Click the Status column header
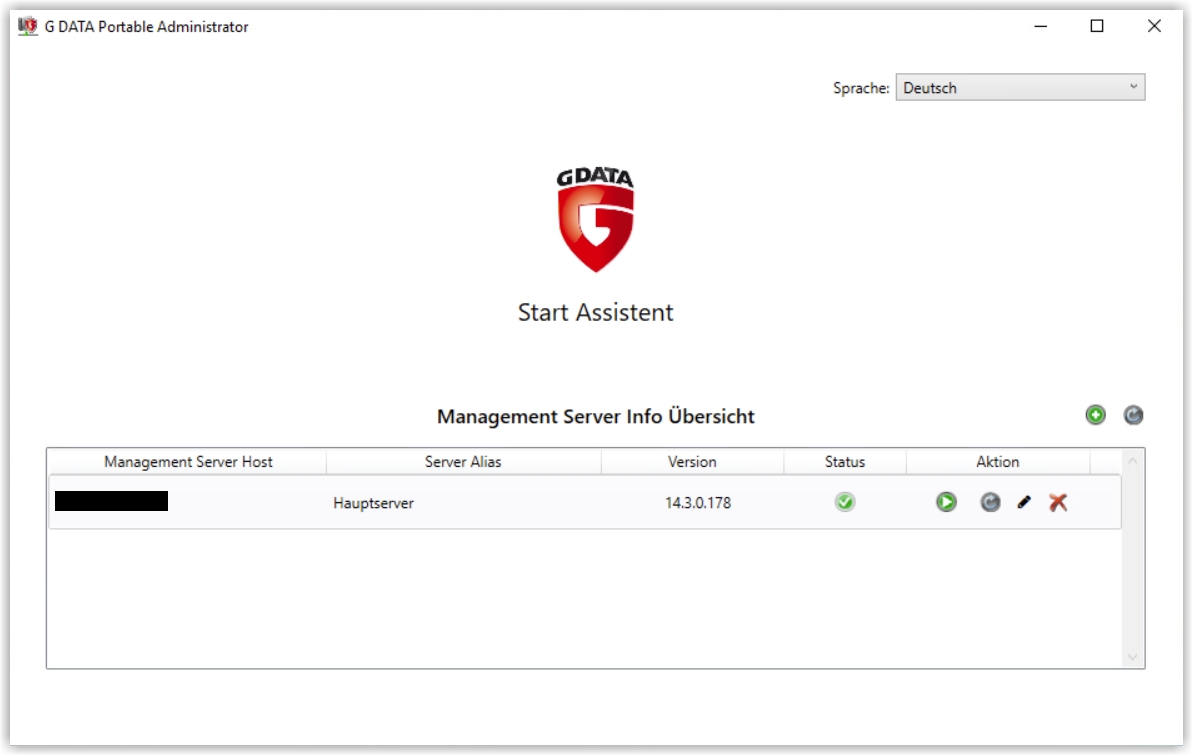The image size is (1193, 756). click(845, 462)
